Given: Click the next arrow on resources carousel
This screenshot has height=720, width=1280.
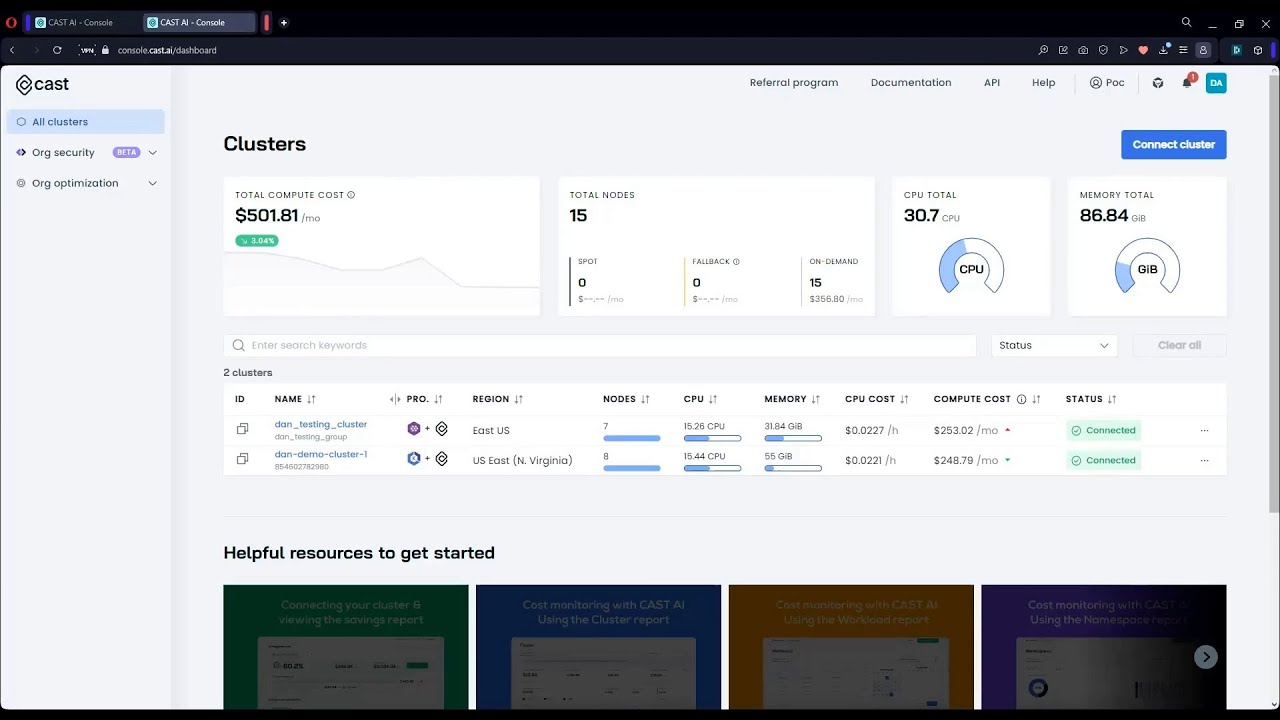Looking at the screenshot, I should 1206,657.
